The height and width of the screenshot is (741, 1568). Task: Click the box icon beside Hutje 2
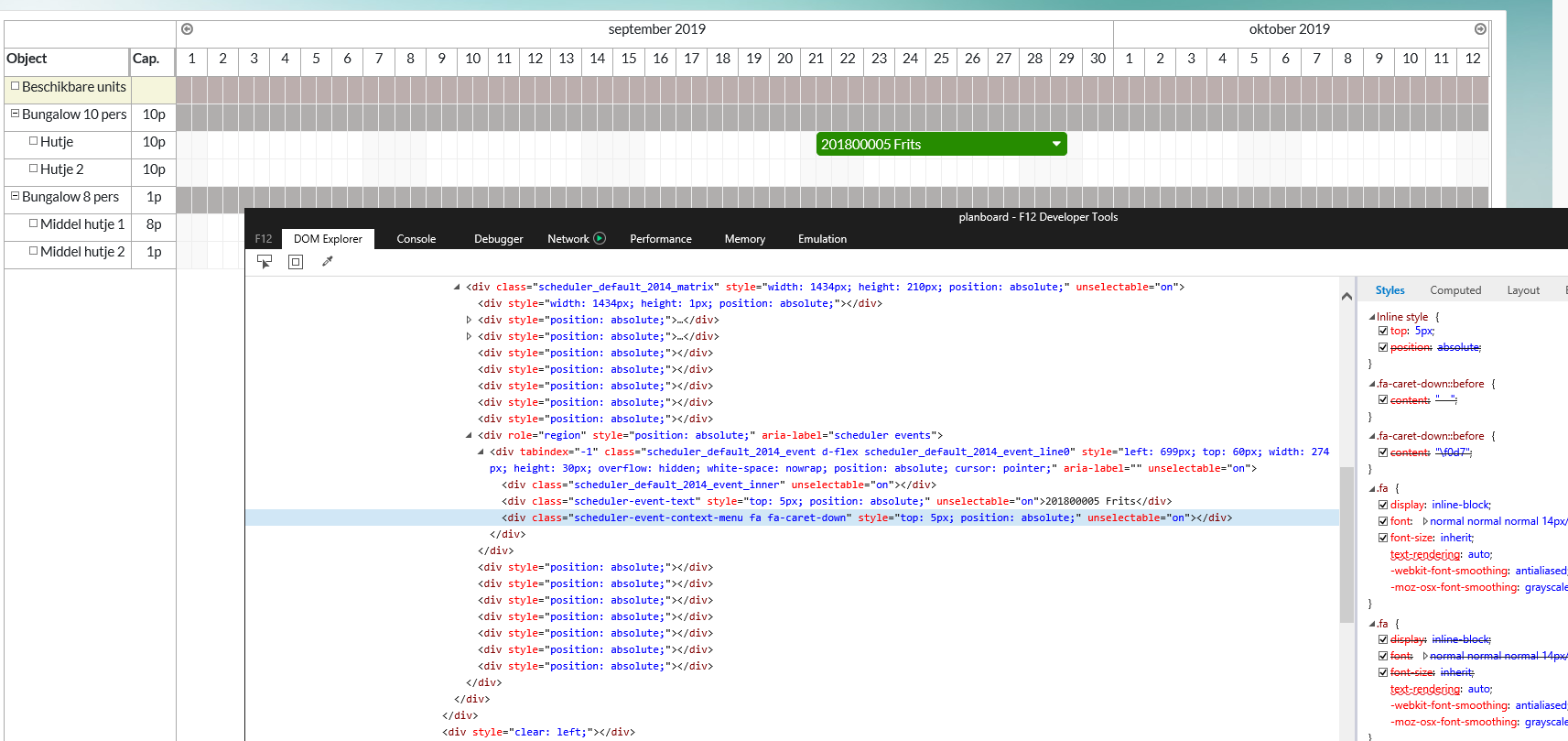(33, 169)
